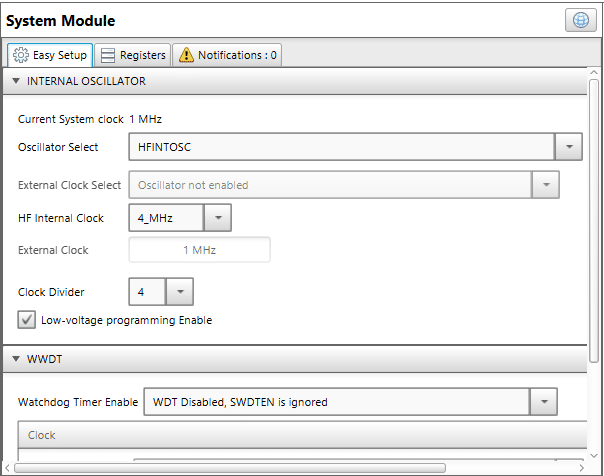Open the Watchdog Timer Enable dropdown
Viewport: 604px width, 476px height.
(543, 402)
